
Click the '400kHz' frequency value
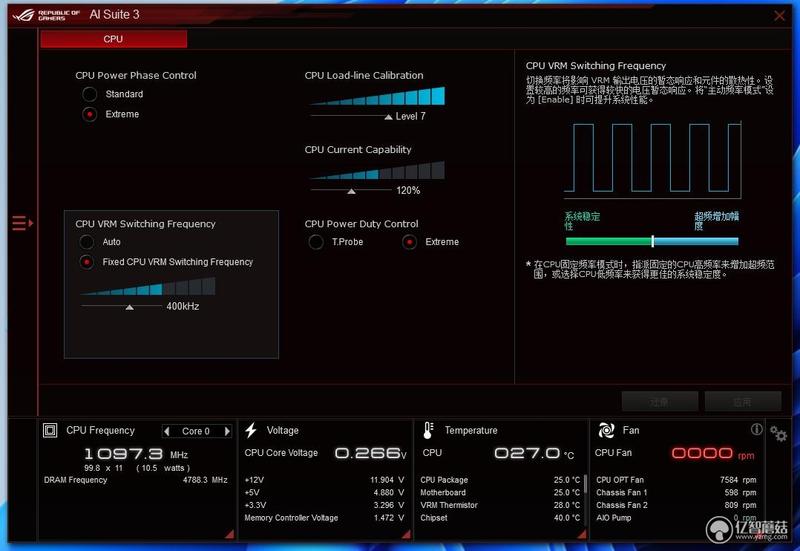point(183,306)
